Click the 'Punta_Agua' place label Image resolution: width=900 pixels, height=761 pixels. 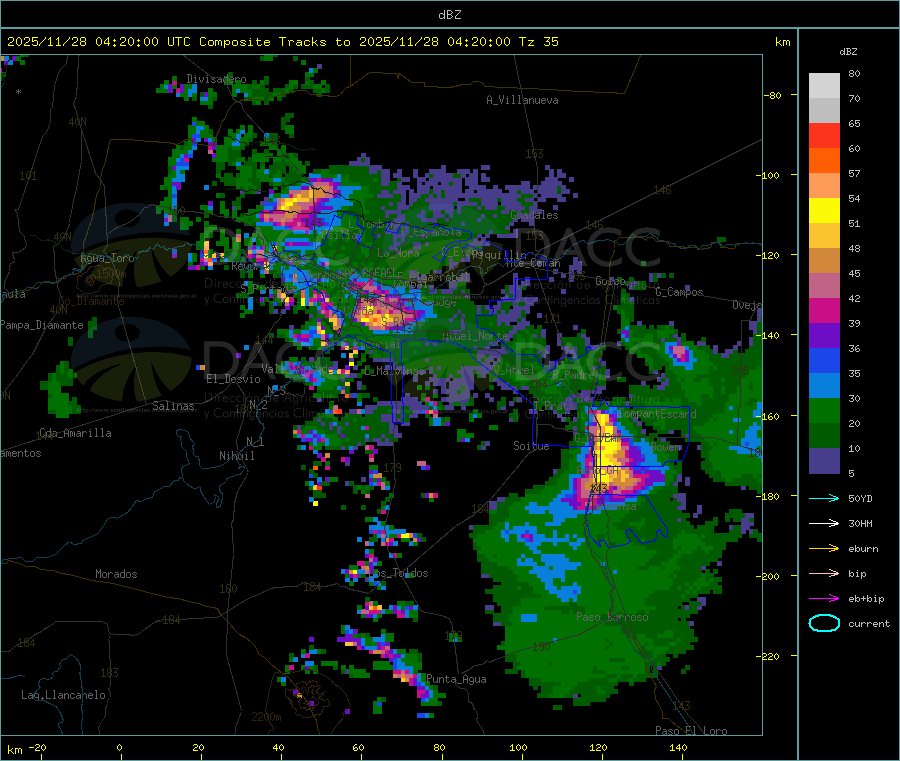[x=456, y=680]
